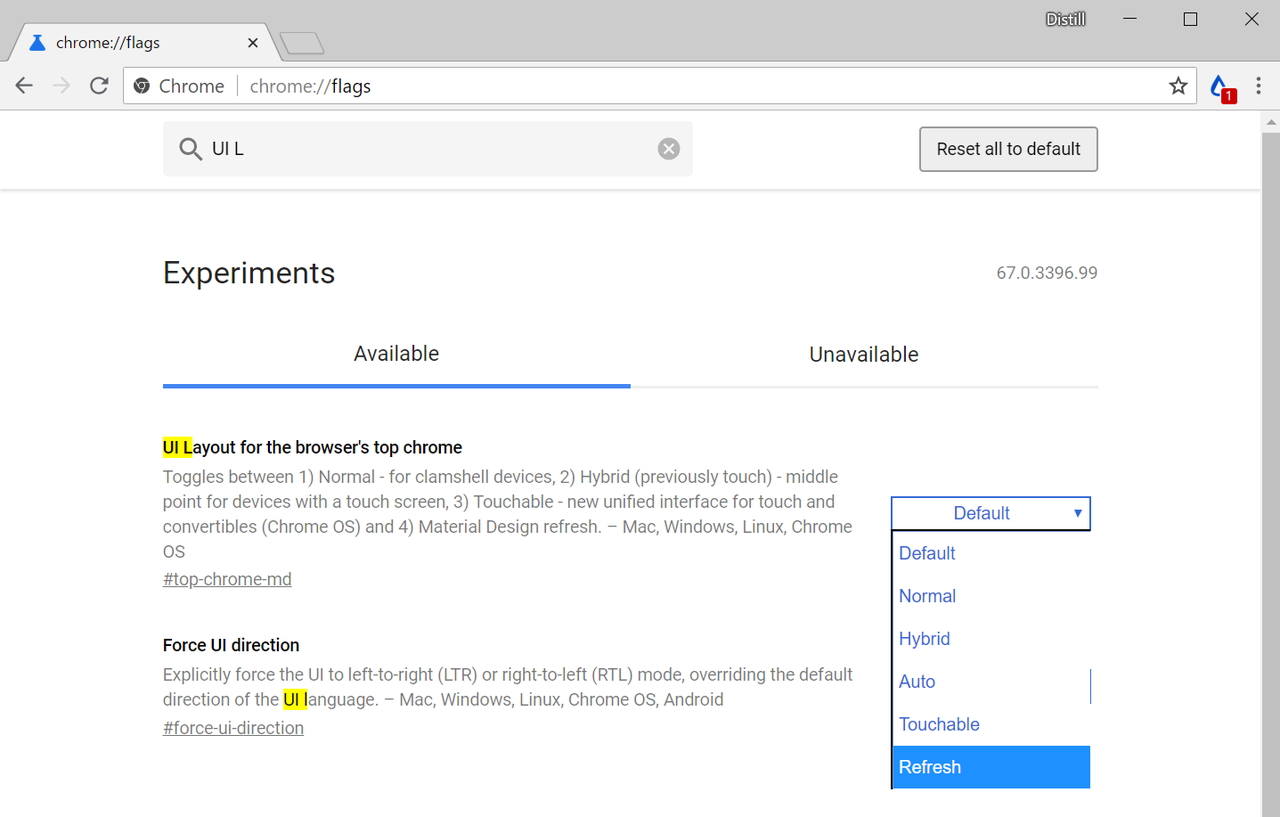Open the #top-chrome-md link
The height and width of the screenshot is (817, 1280).
click(227, 578)
